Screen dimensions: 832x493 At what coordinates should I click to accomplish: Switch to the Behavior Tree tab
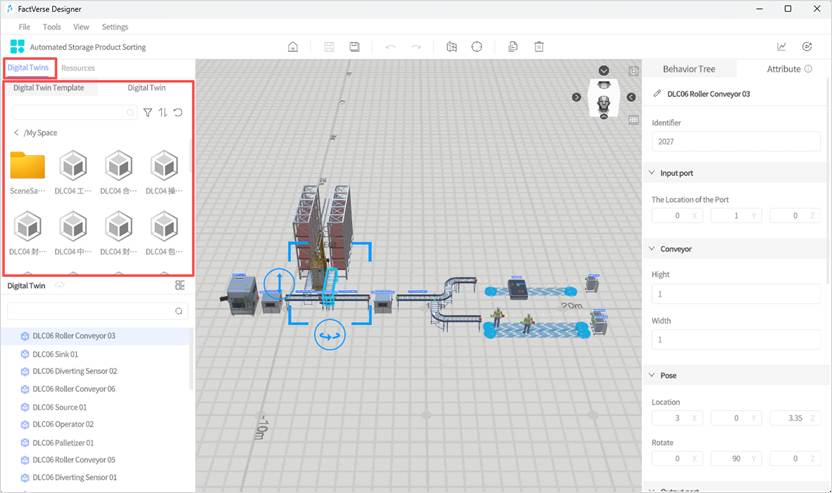(689, 69)
